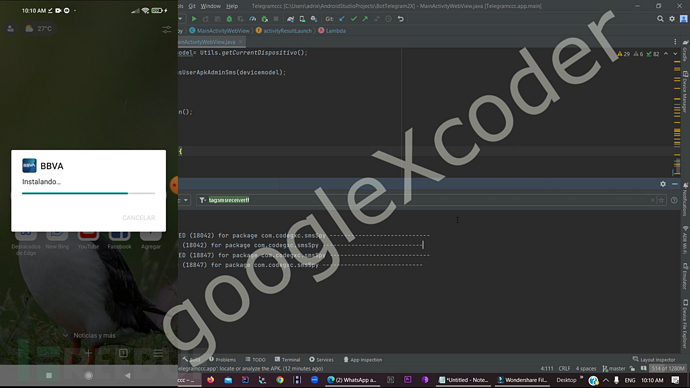The image size is (690, 388).
Task: Click the phone settings sliders icon
Action: tap(167, 29)
